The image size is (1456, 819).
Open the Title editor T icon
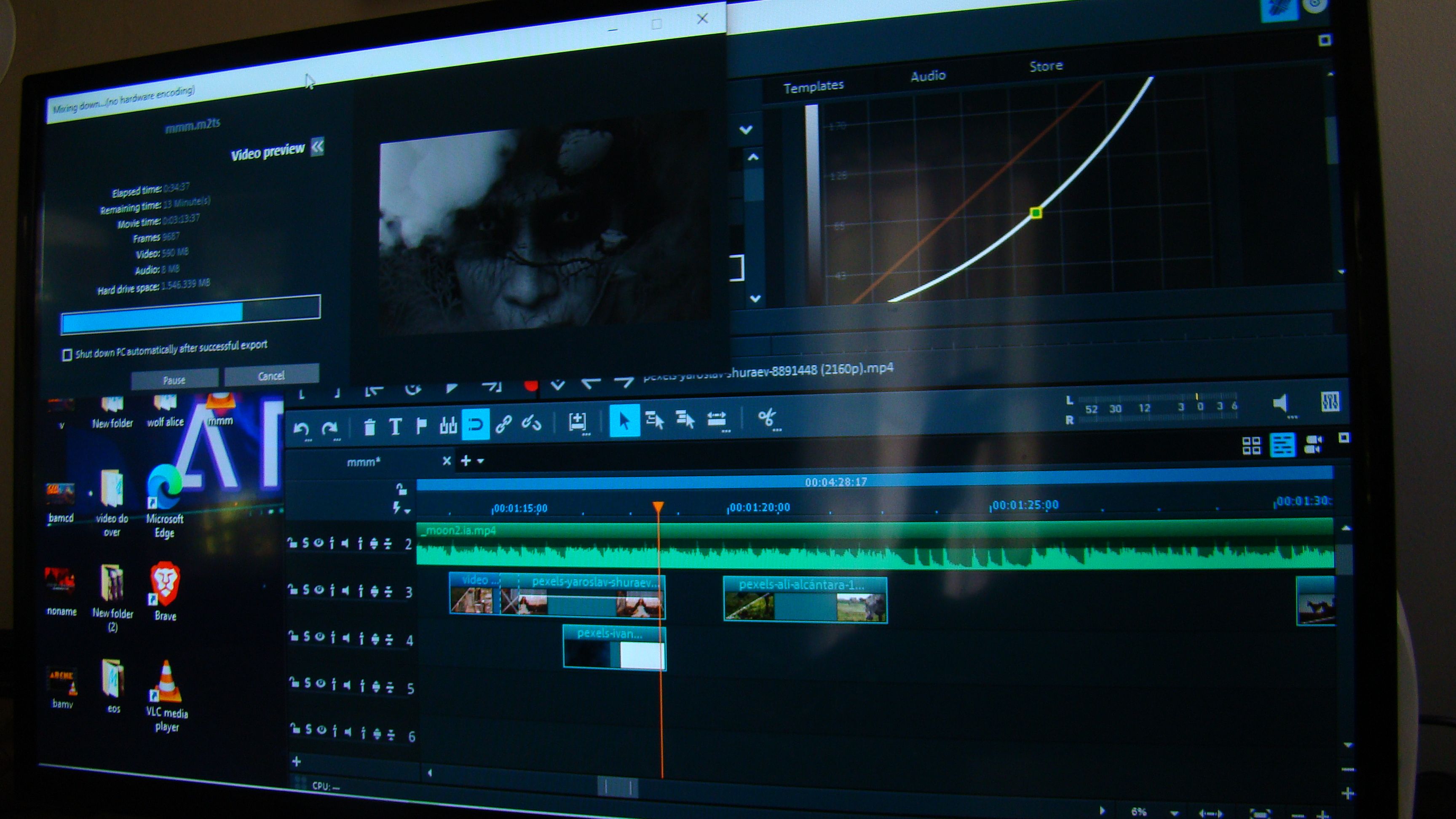[x=395, y=426]
